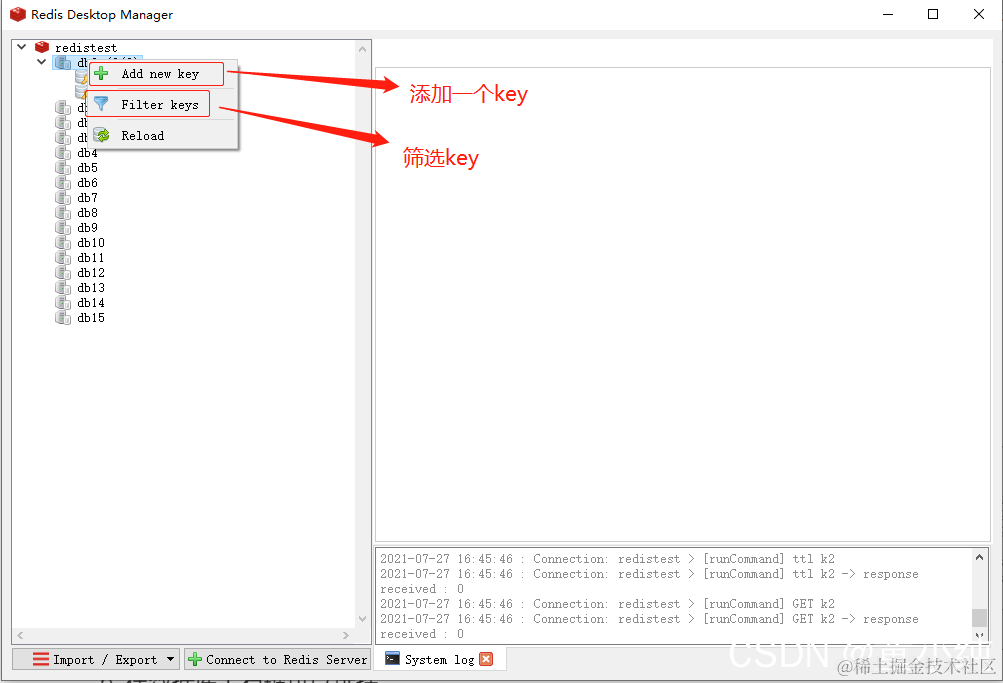Screen dimensions: 1003x683
Task: Click the Reload refresh icon
Action: pos(101,135)
